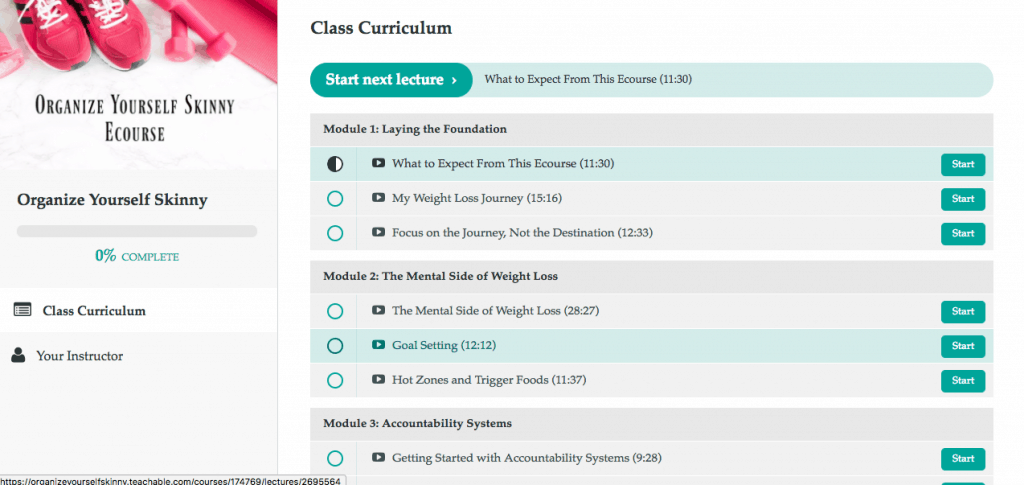1024x485 pixels.
Task: Click video icon next to Goal Setting
Action: 378,345
